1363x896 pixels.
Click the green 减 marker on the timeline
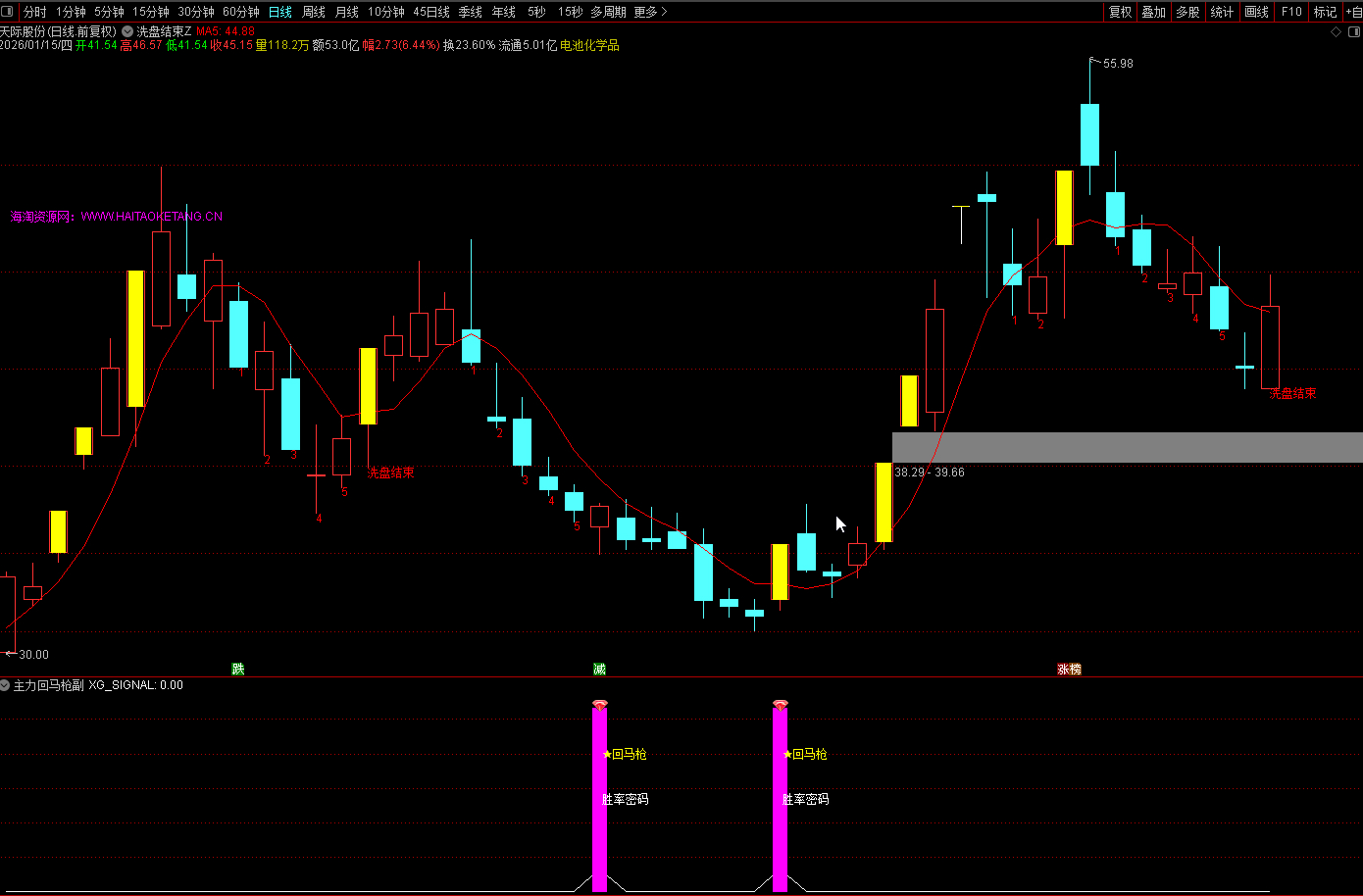click(599, 669)
